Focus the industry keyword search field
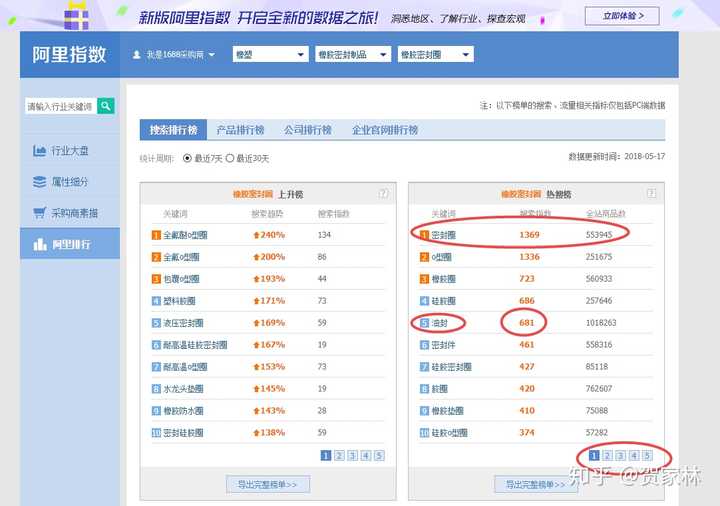 (61, 106)
